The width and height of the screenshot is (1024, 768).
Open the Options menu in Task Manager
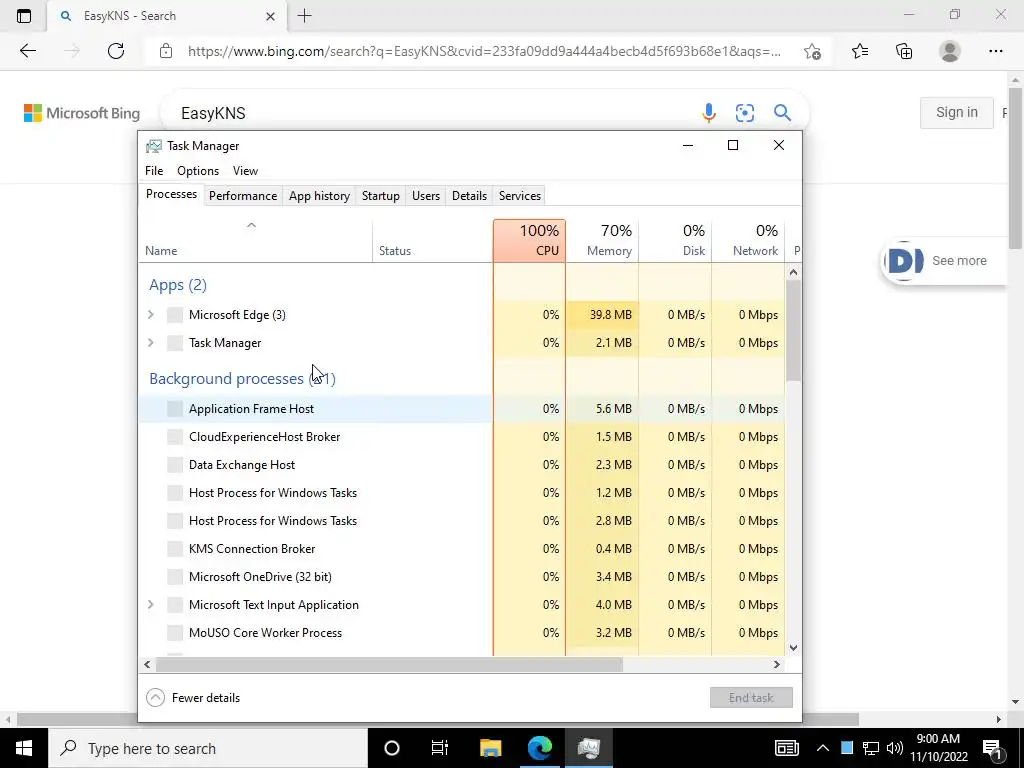point(198,170)
